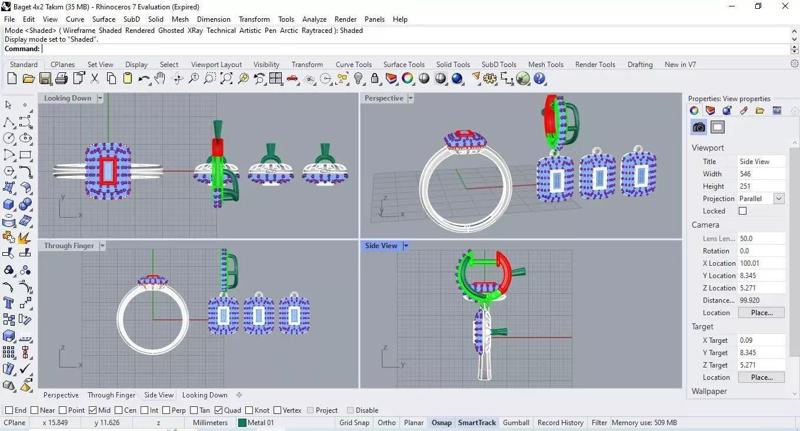Click the four-viewport layout icon
Screen dimensions: 800x431
276,79
